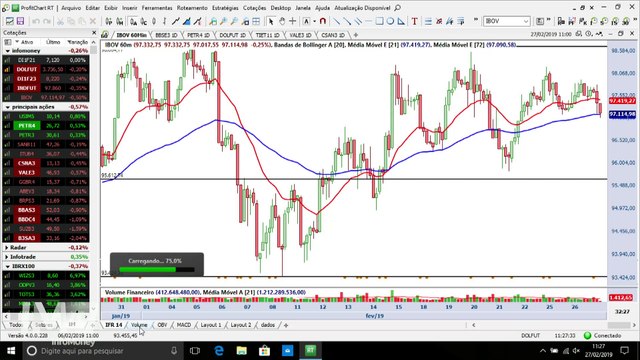640x360 pixels.
Task: Click the grey X delete icon
Action: point(93,21)
